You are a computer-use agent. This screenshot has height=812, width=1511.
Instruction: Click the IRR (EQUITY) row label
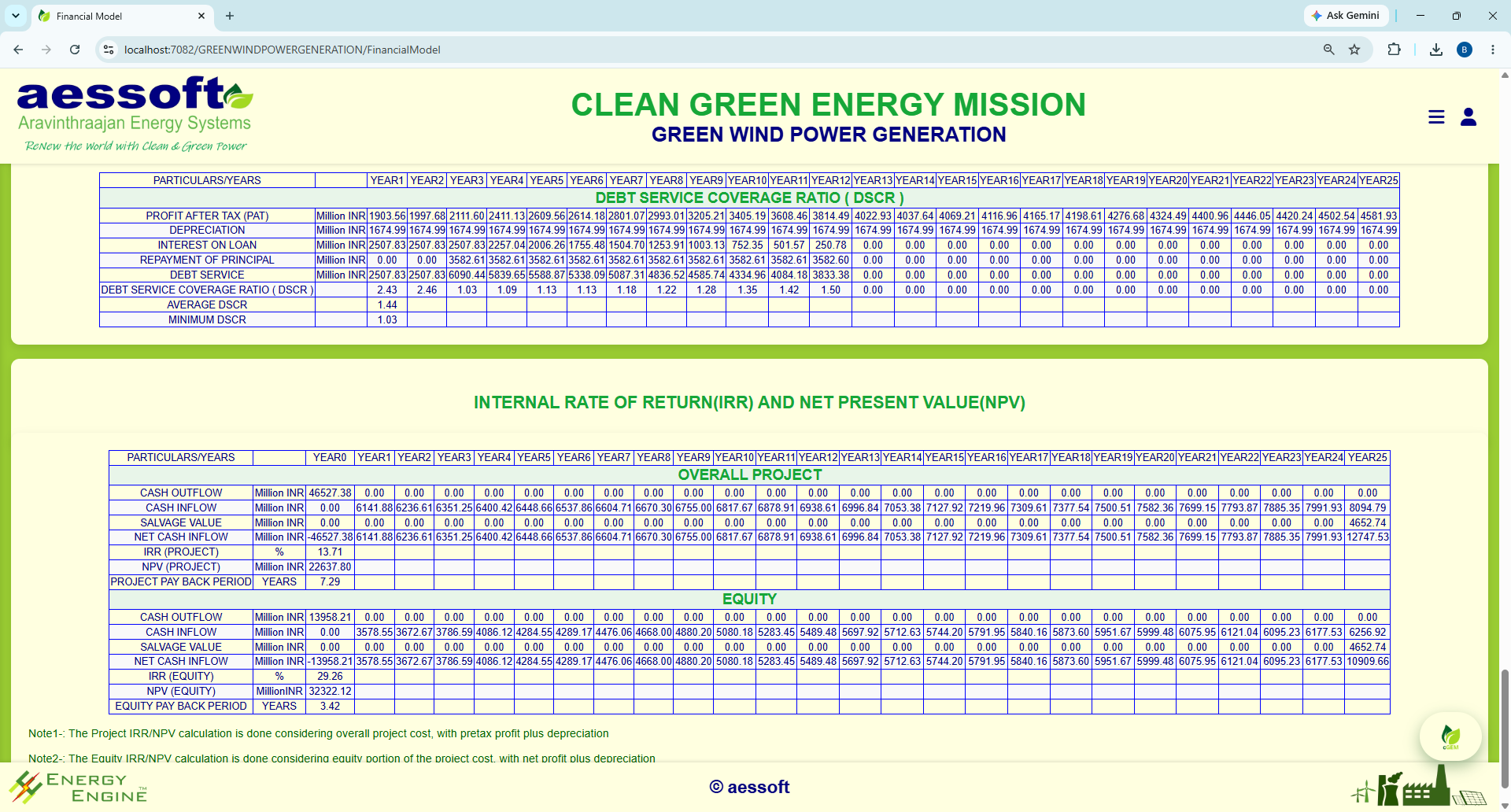point(181,676)
